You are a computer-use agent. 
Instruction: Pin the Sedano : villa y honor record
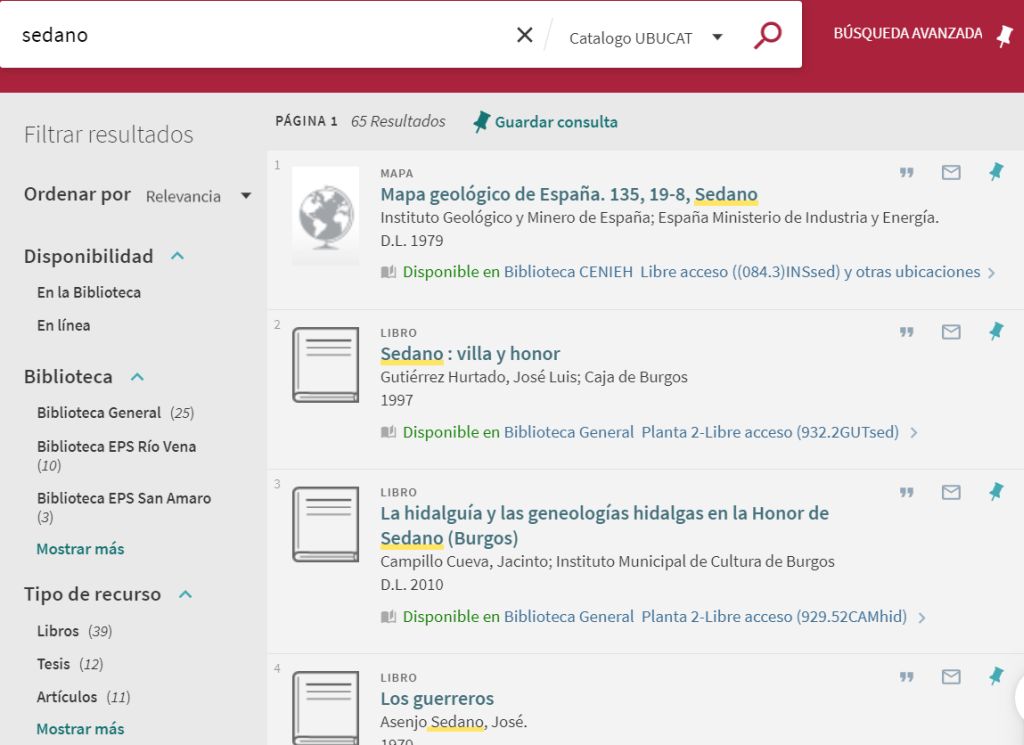tap(995, 332)
